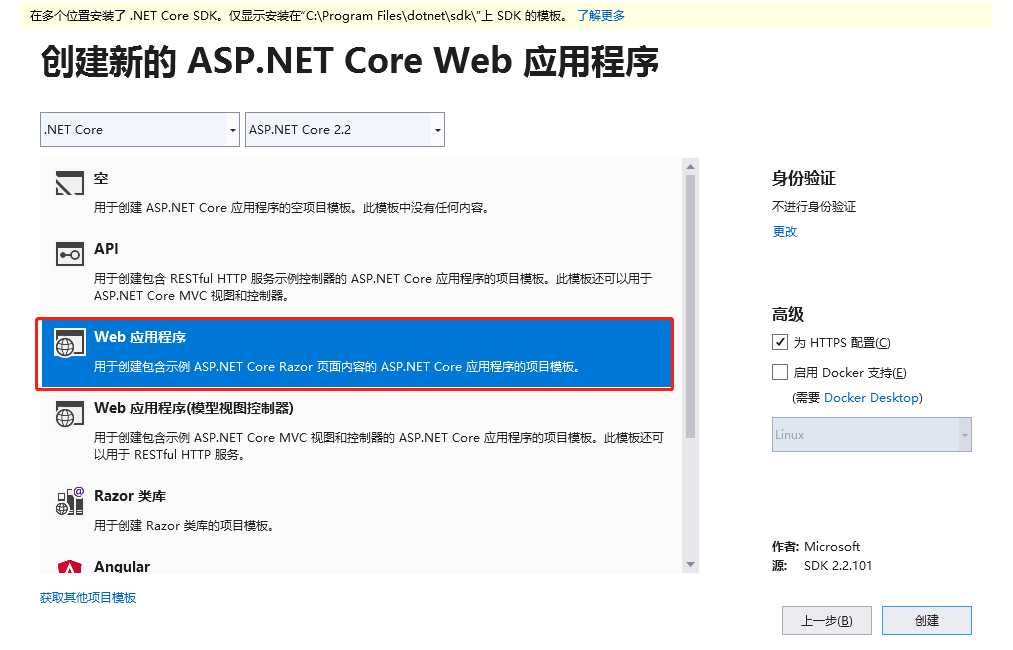Click the 高级 section heading
The width and height of the screenshot is (1013, 650).
tap(788, 314)
